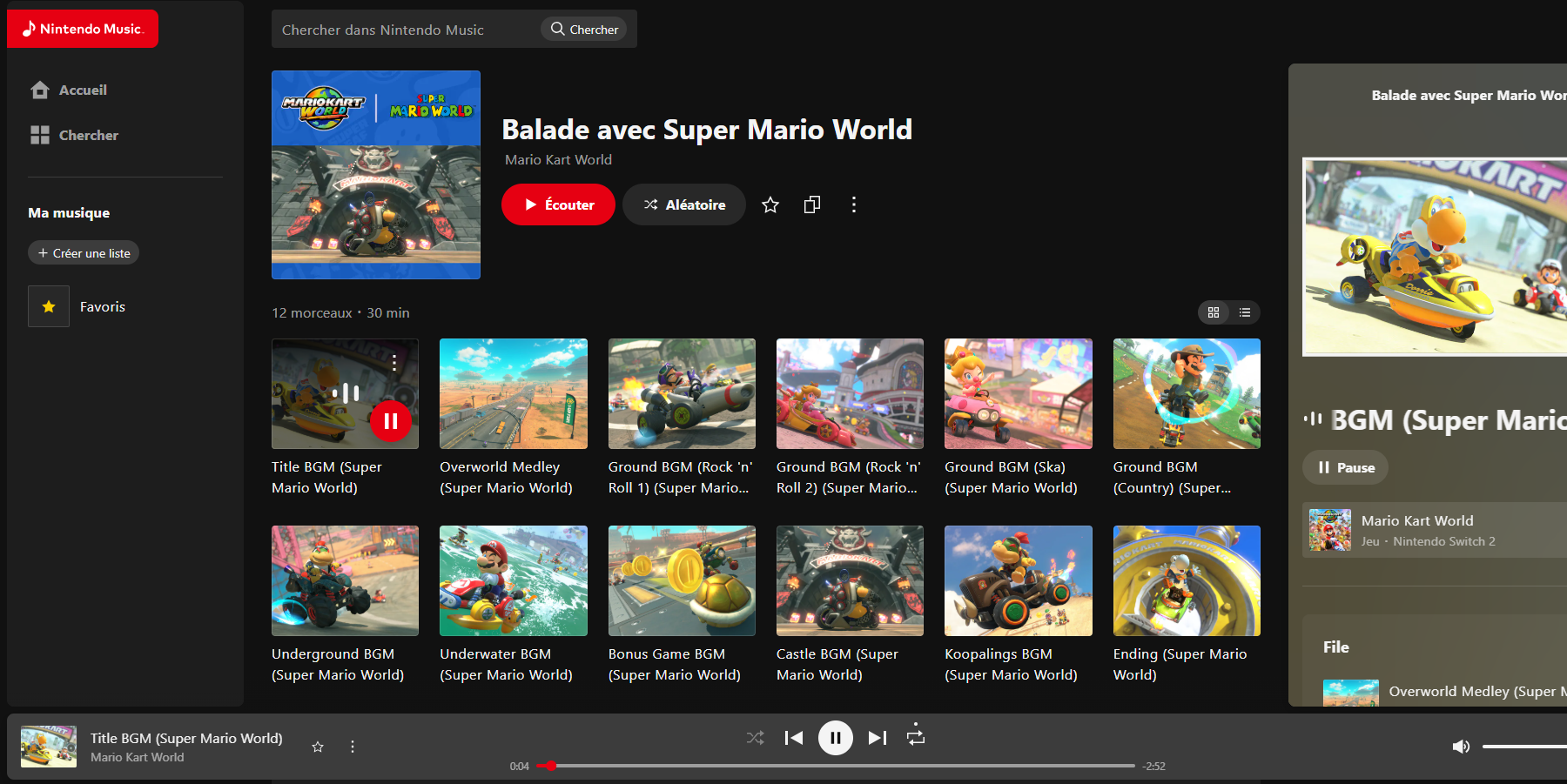Play the playlist with Écouter

point(558,204)
